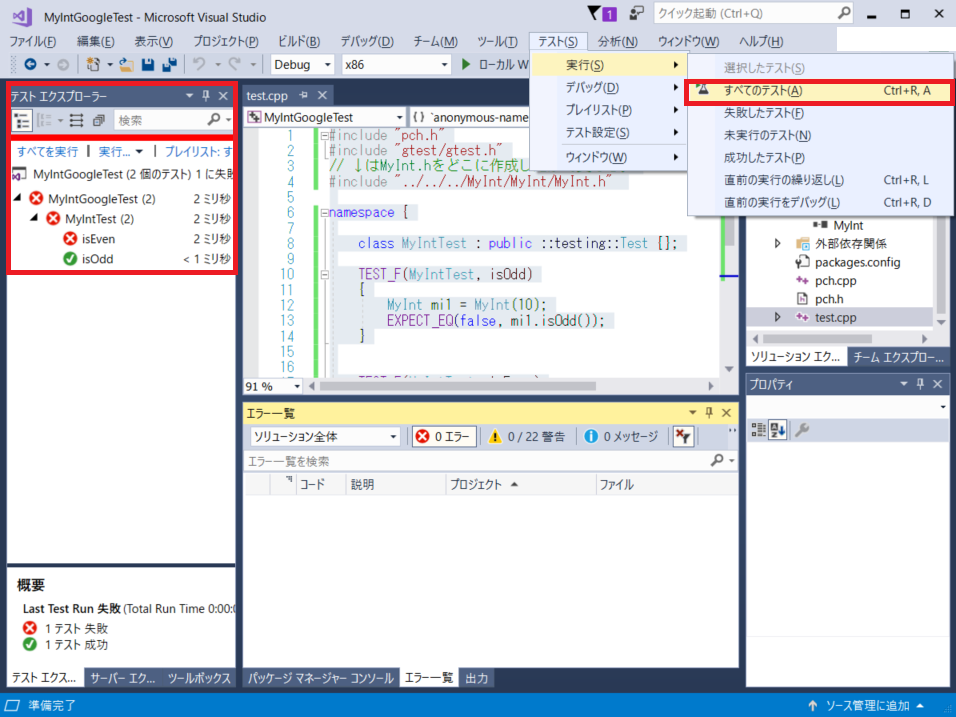Toggle Test Explorer hierarchy view icon
Image resolution: width=956 pixels, height=717 pixels.
pyautogui.click(x=22, y=120)
